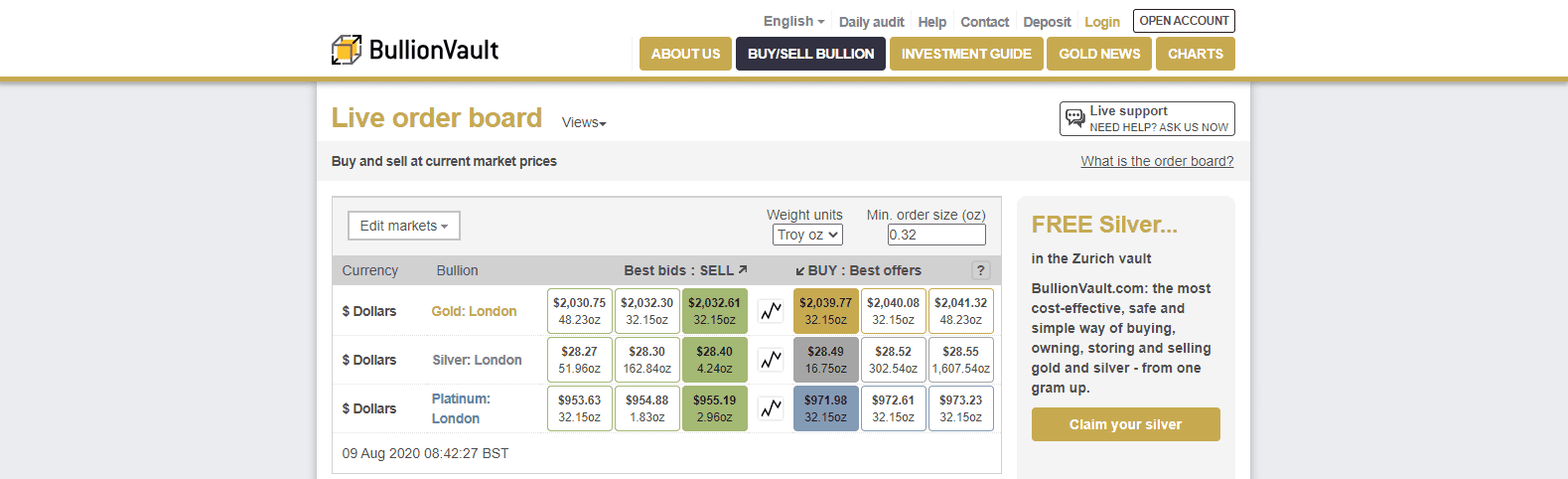The image size is (1568, 479).
Task: Open the GOLD NEWS menu
Action: pos(1099,54)
